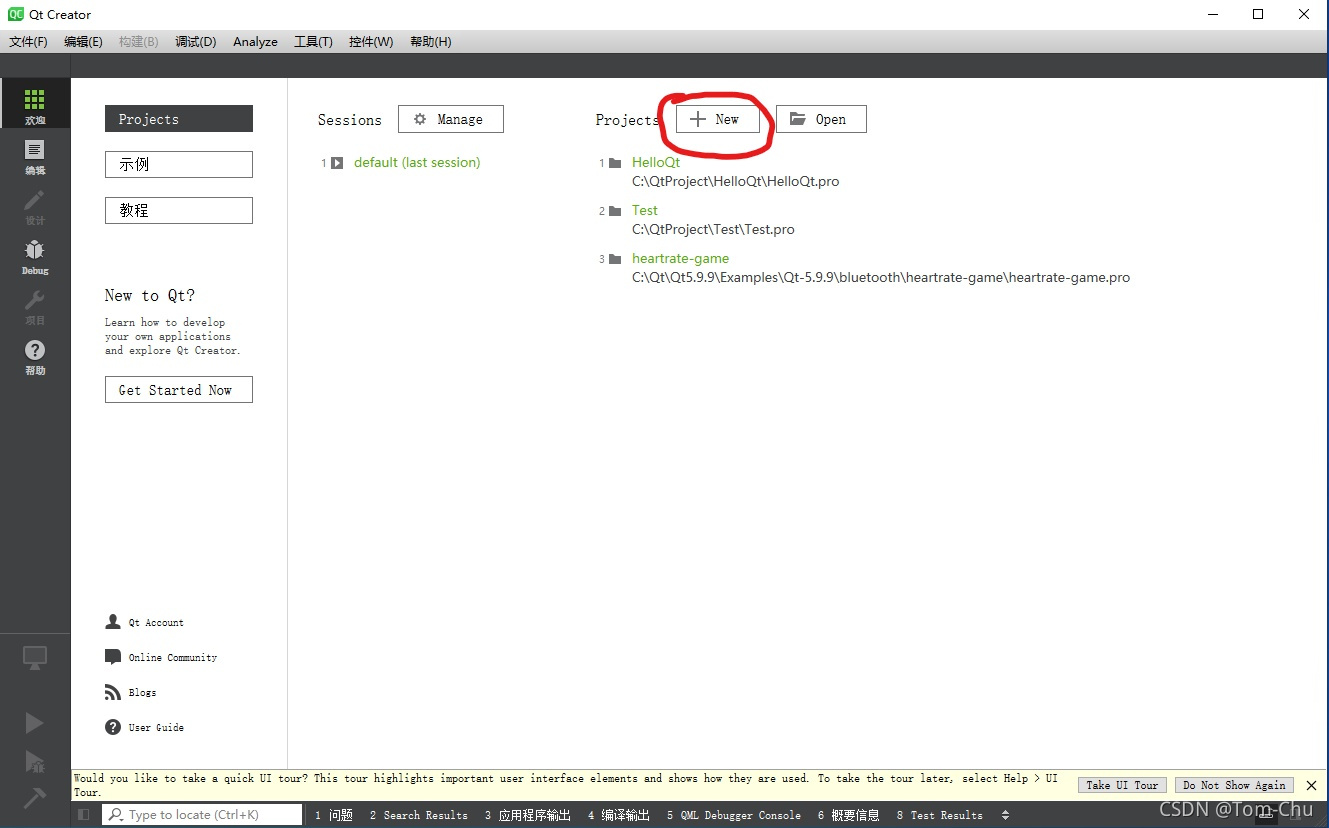This screenshot has width=1329, height=828.
Task: Click the play icon beside default session
Action: click(x=338, y=163)
